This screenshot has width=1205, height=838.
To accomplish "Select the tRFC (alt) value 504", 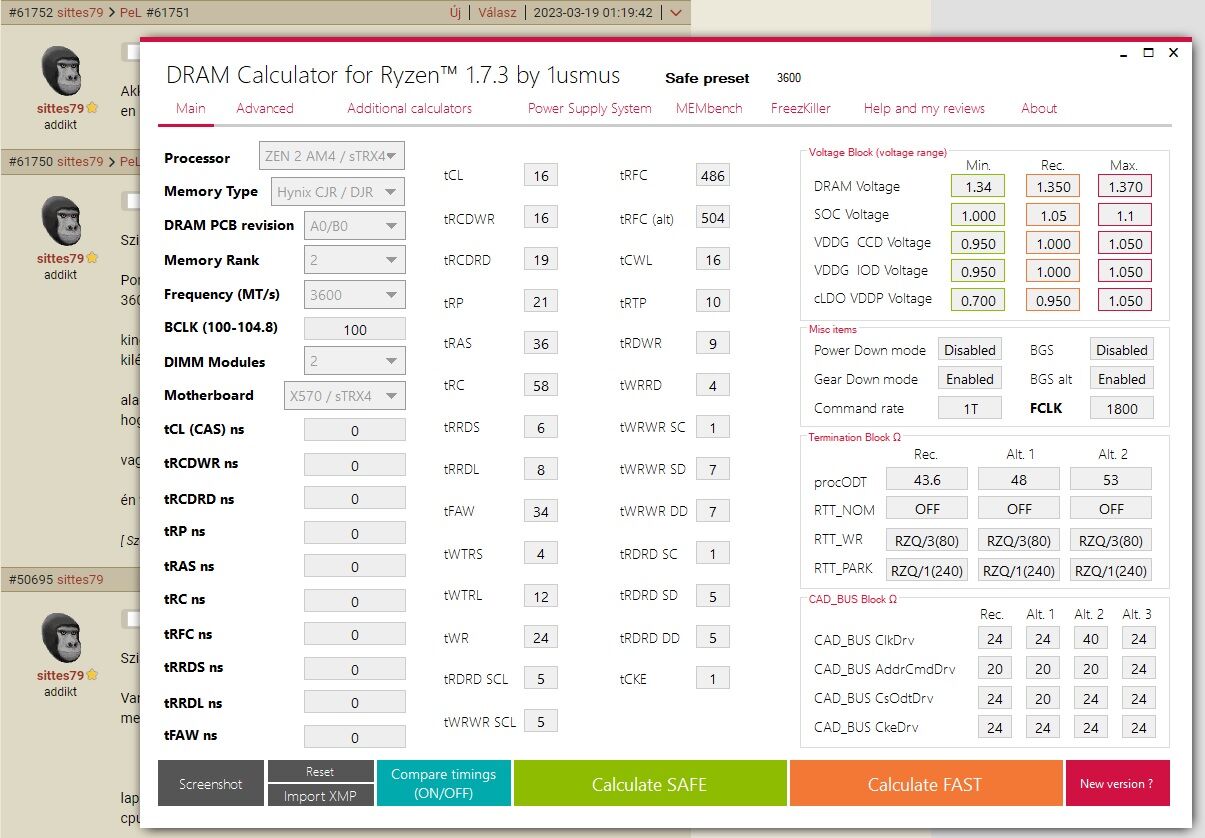I will pyautogui.click(x=713, y=218).
